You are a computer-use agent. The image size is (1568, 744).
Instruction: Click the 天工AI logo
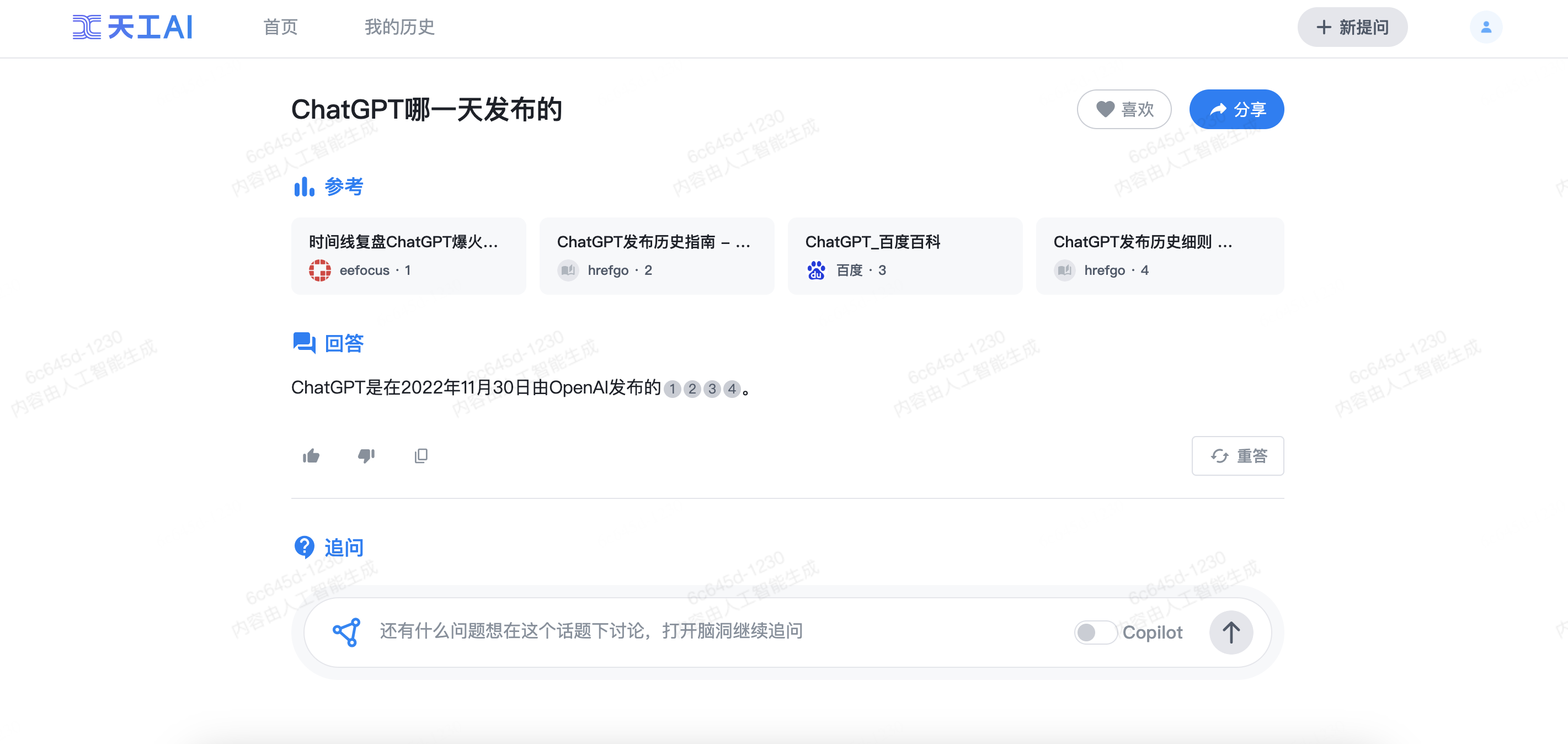point(133,28)
